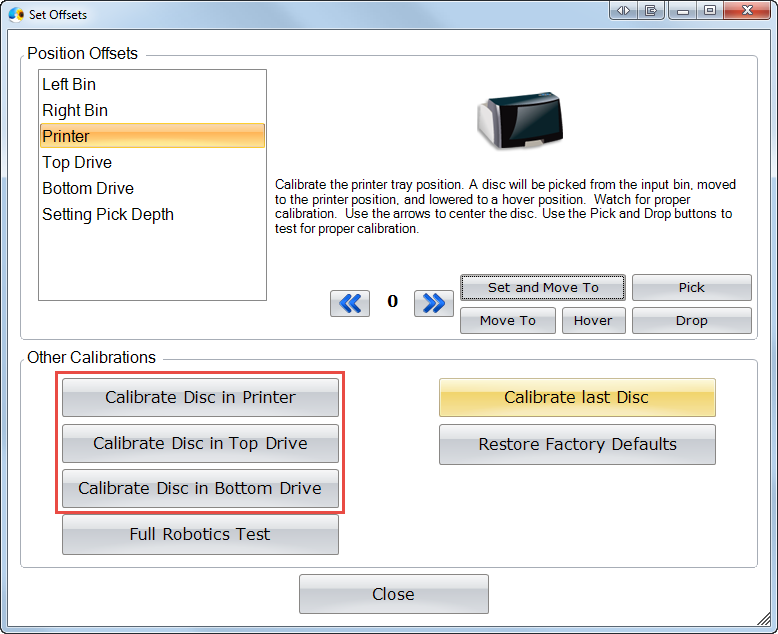Select Bottom Drive list item
The width and height of the screenshot is (778, 634).
tap(152, 189)
